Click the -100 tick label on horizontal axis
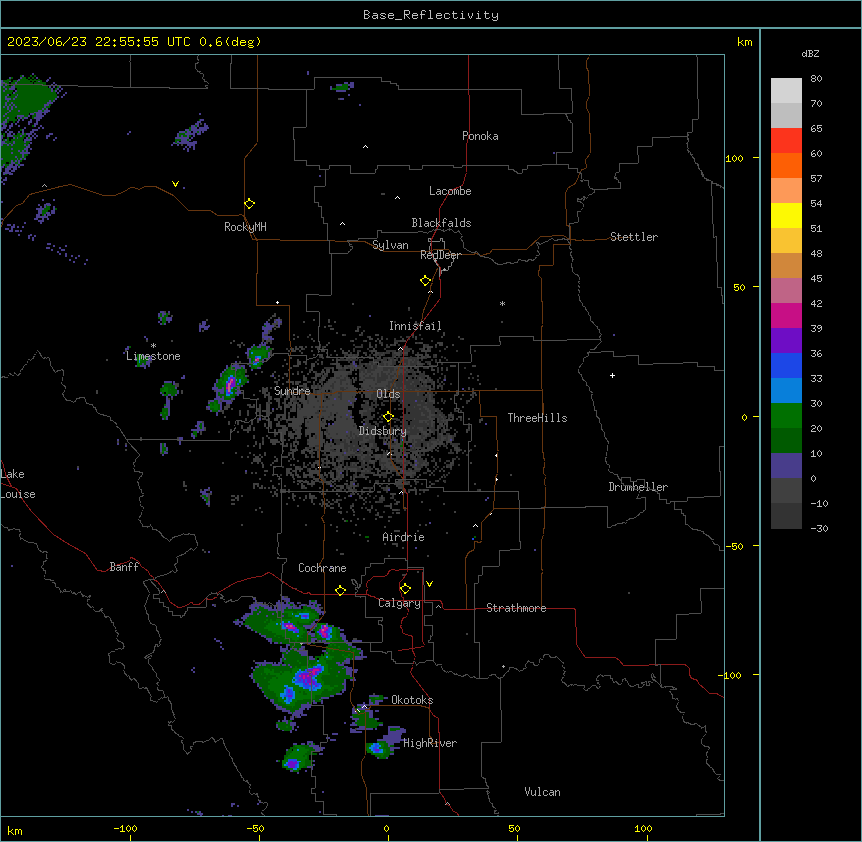 (125, 828)
